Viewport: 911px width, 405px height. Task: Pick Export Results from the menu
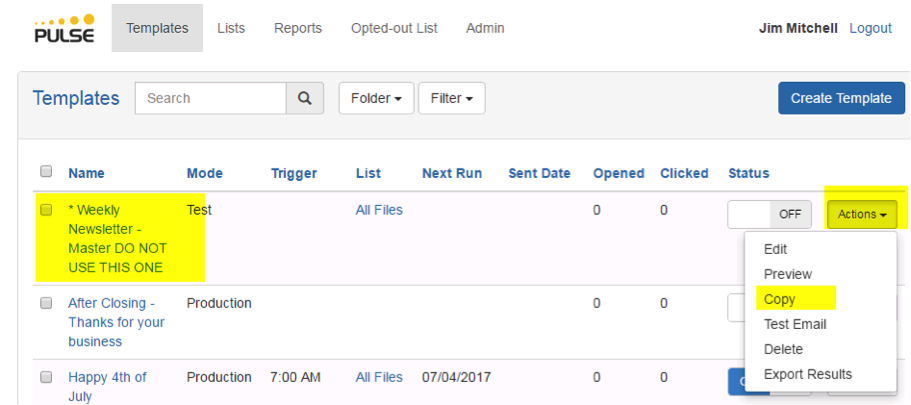[808, 374]
